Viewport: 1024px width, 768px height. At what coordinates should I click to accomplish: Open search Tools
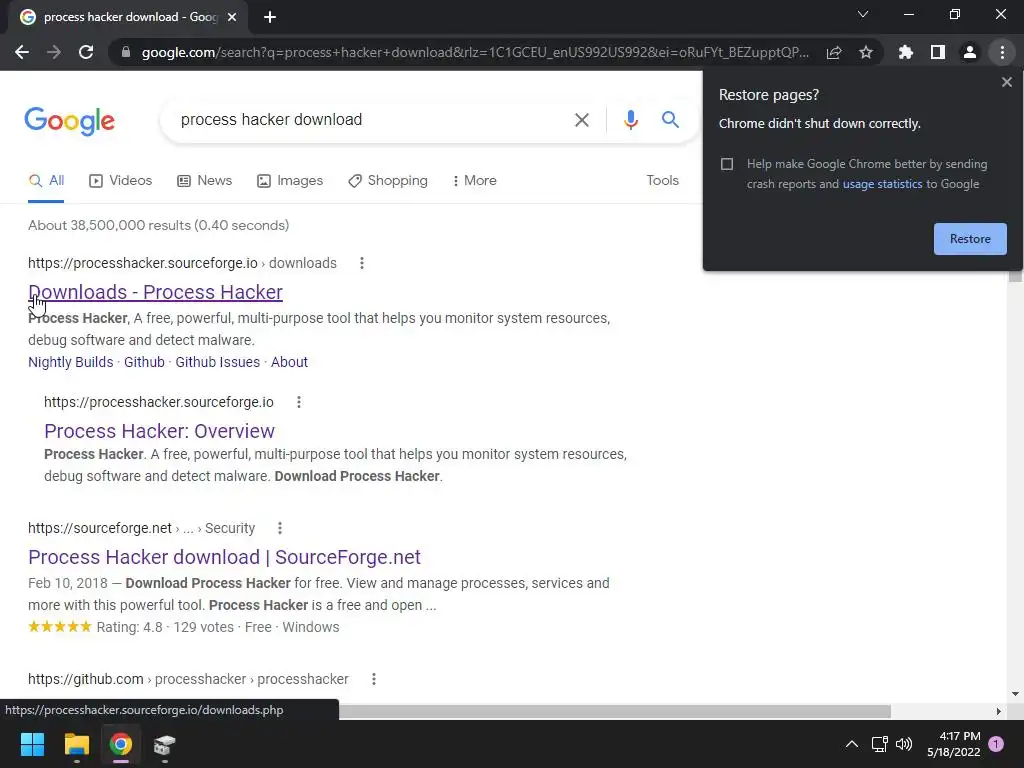pyautogui.click(x=662, y=180)
